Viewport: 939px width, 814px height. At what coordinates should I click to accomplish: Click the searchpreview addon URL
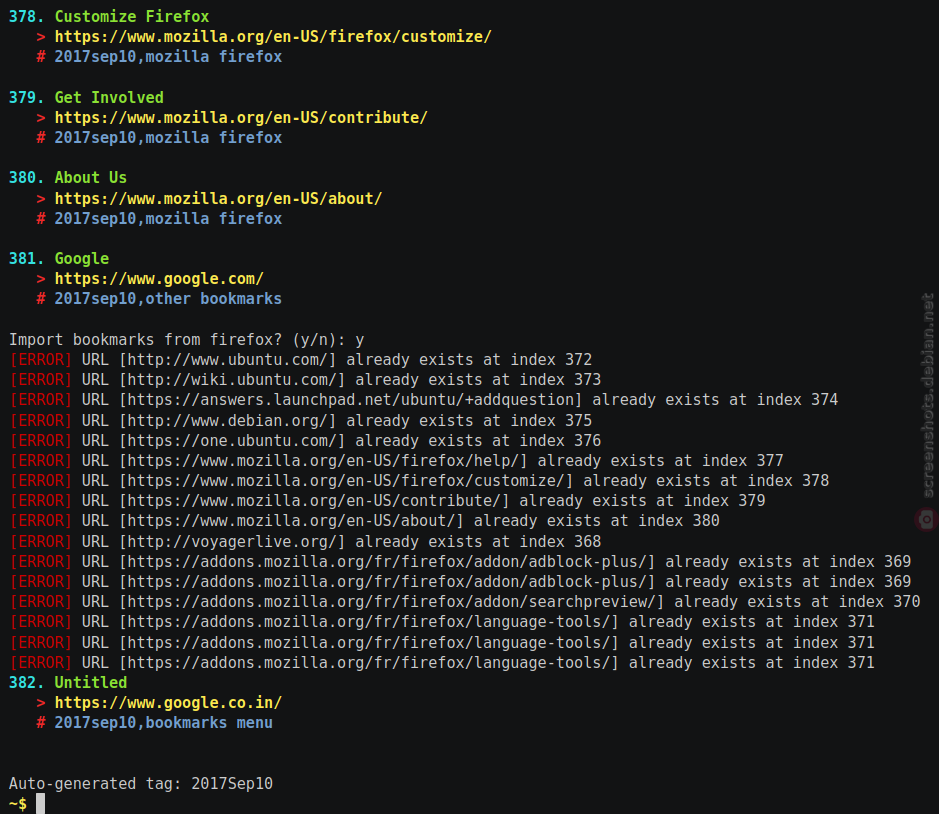click(x=391, y=601)
